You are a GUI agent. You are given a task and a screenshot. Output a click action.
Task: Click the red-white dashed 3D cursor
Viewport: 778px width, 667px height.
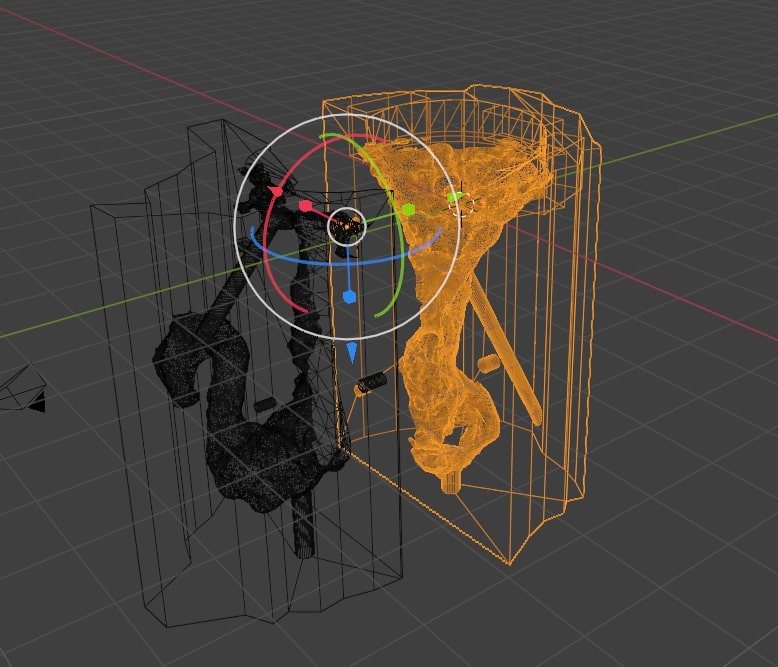click(x=462, y=204)
